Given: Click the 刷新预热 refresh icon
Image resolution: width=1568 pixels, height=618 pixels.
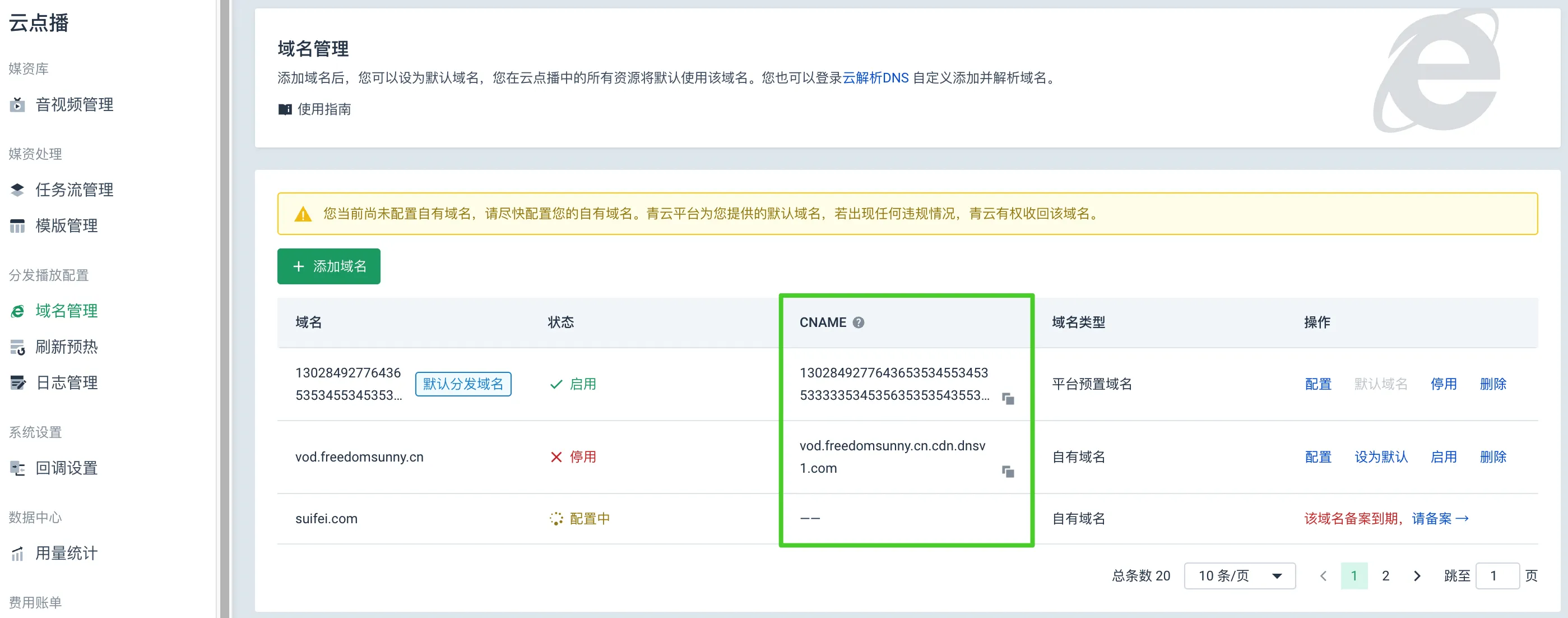Looking at the screenshot, I should click(17, 347).
